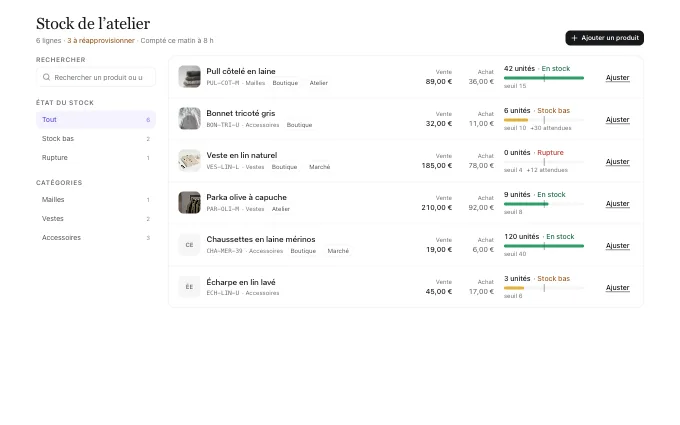Click the +12 attendues note
The height and width of the screenshot is (425, 680).
coord(547,170)
